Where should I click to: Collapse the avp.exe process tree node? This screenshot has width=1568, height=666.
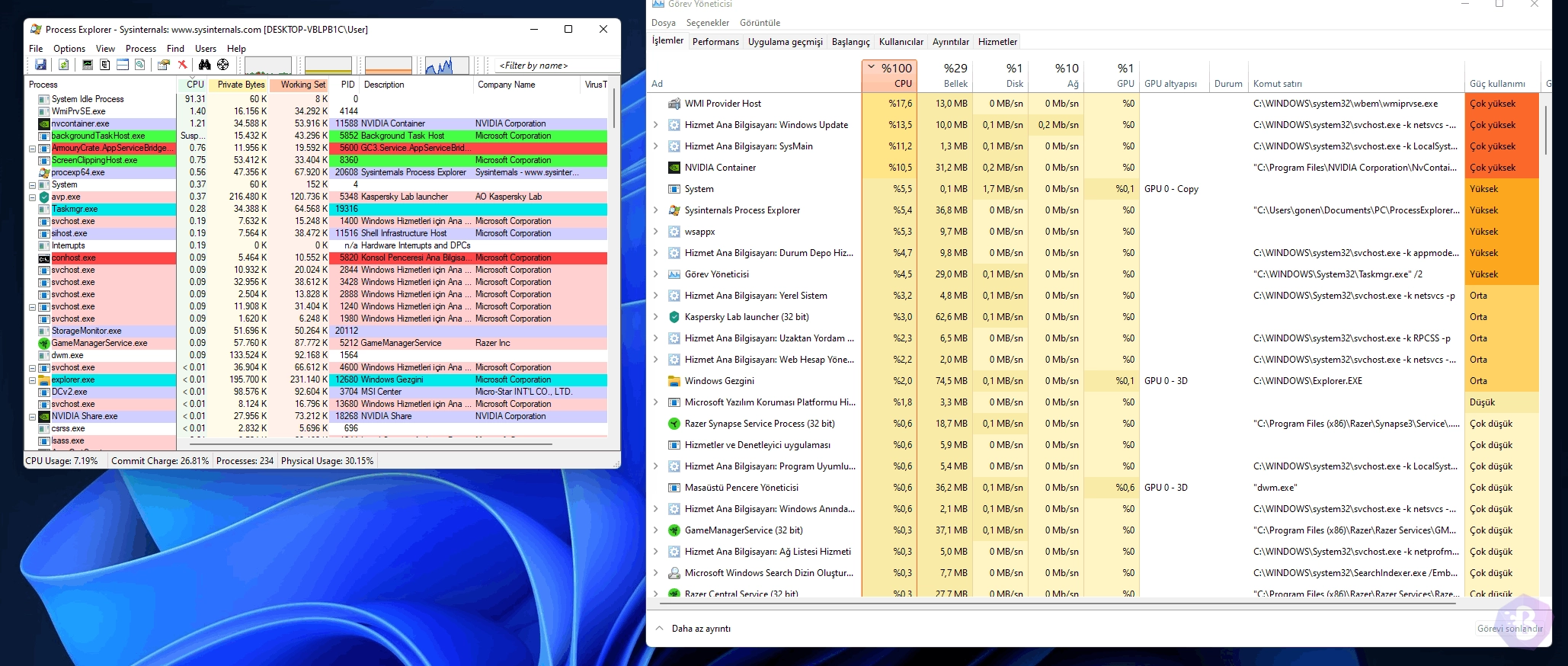(x=33, y=197)
